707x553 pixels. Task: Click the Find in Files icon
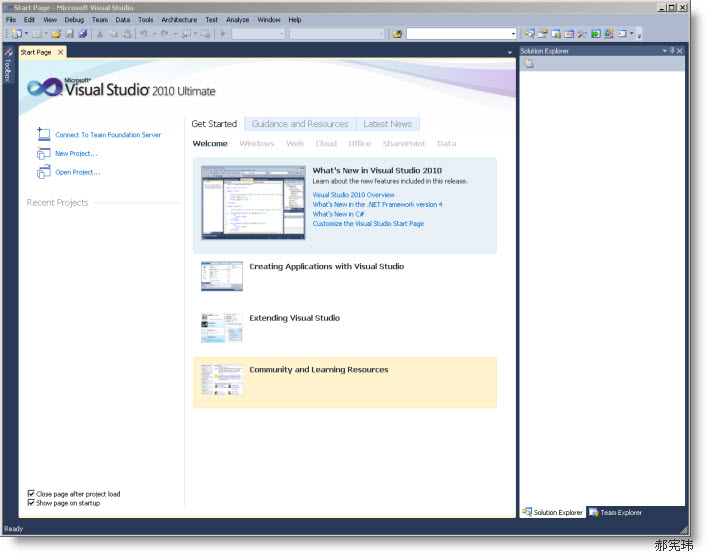397,34
